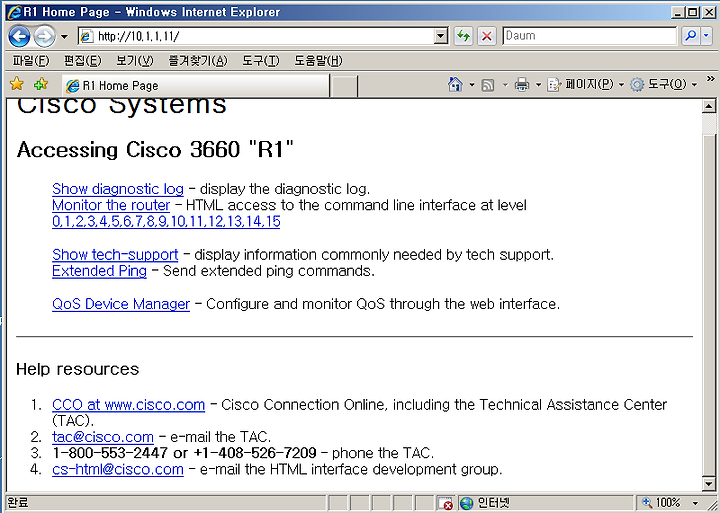This screenshot has height=513, width=720.
Task: Click the magnifier search button
Action: (x=690, y=36)
